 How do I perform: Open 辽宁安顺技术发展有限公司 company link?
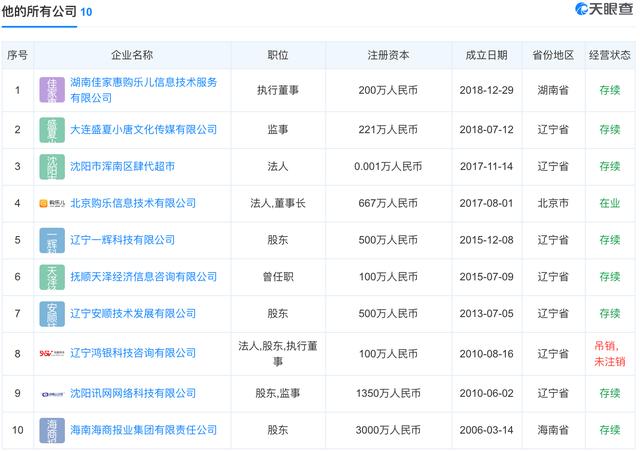133,314
